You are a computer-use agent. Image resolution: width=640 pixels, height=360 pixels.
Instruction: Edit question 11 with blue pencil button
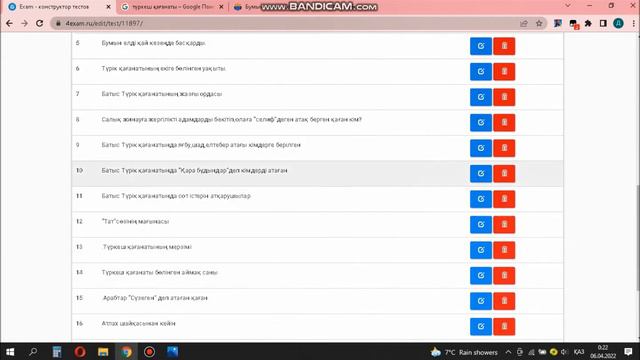[x=481, y=199]
